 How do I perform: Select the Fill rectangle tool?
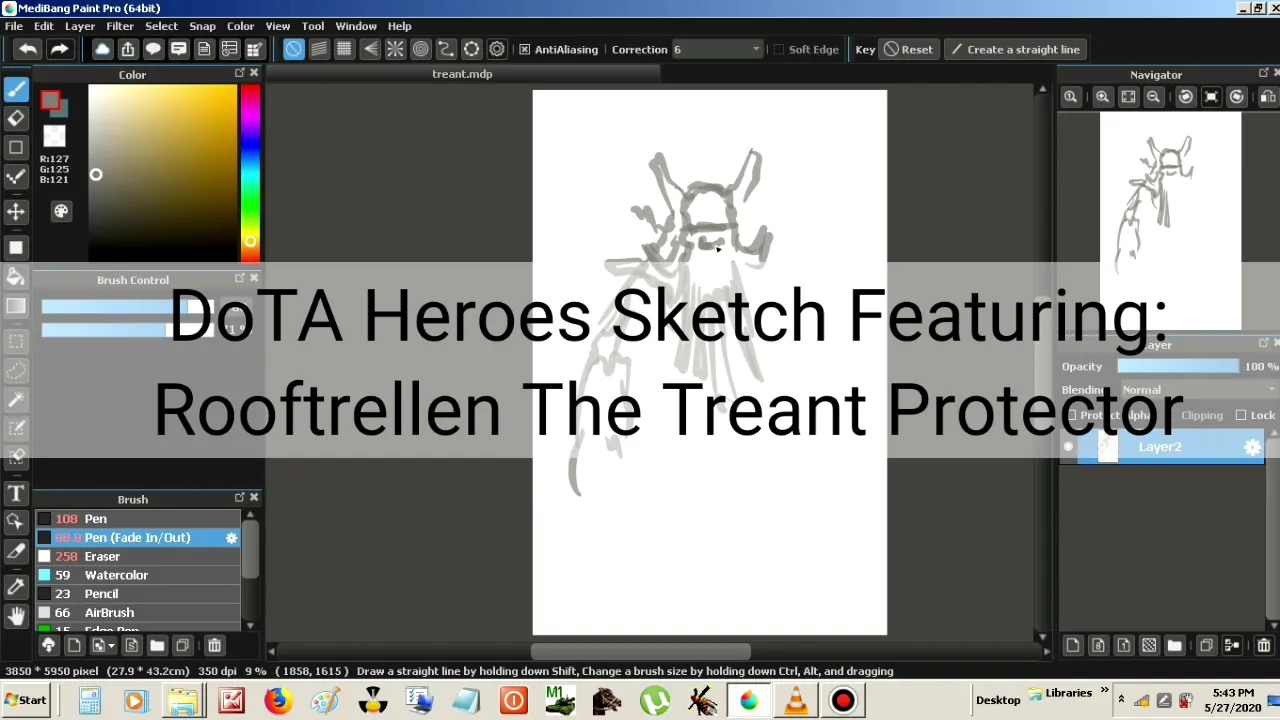tap(16, 247)
